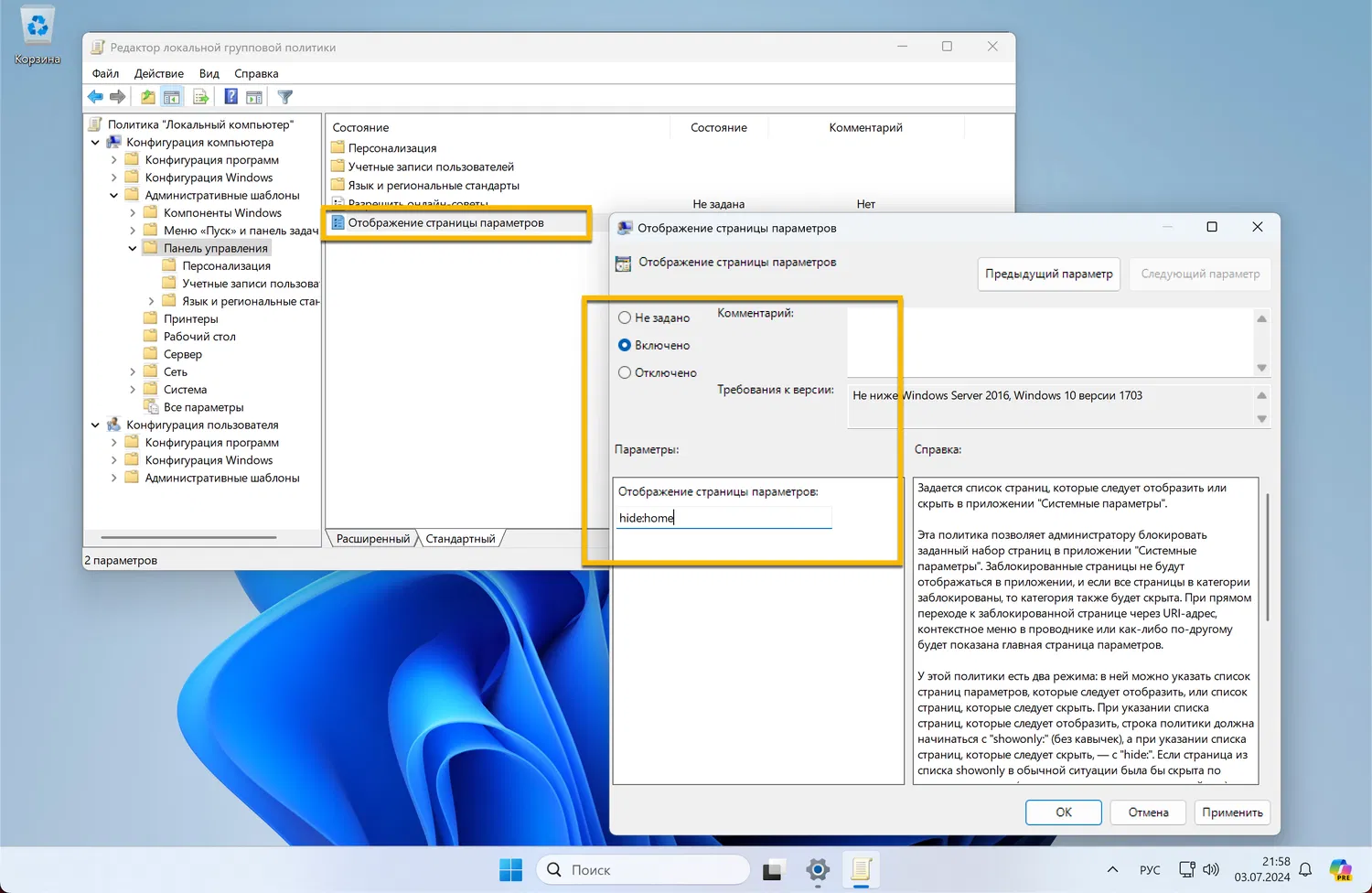Toggle the Show/Hide action pane icon
Image resolution: width=1372 pixels, height=893 pixels.
click(x=254, y=97)
